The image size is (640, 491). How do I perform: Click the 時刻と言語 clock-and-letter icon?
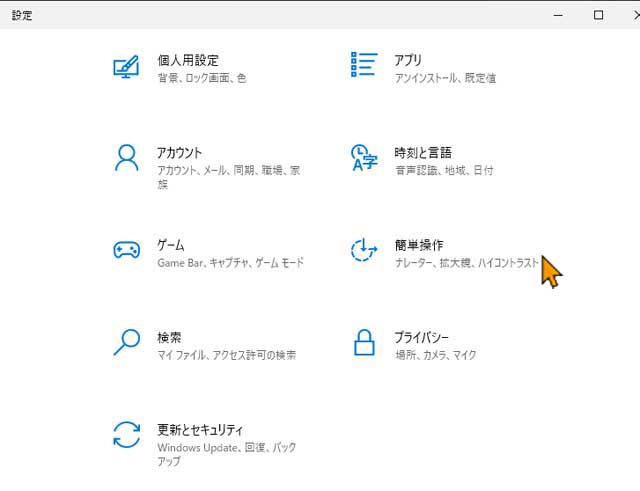click(363, 159)
